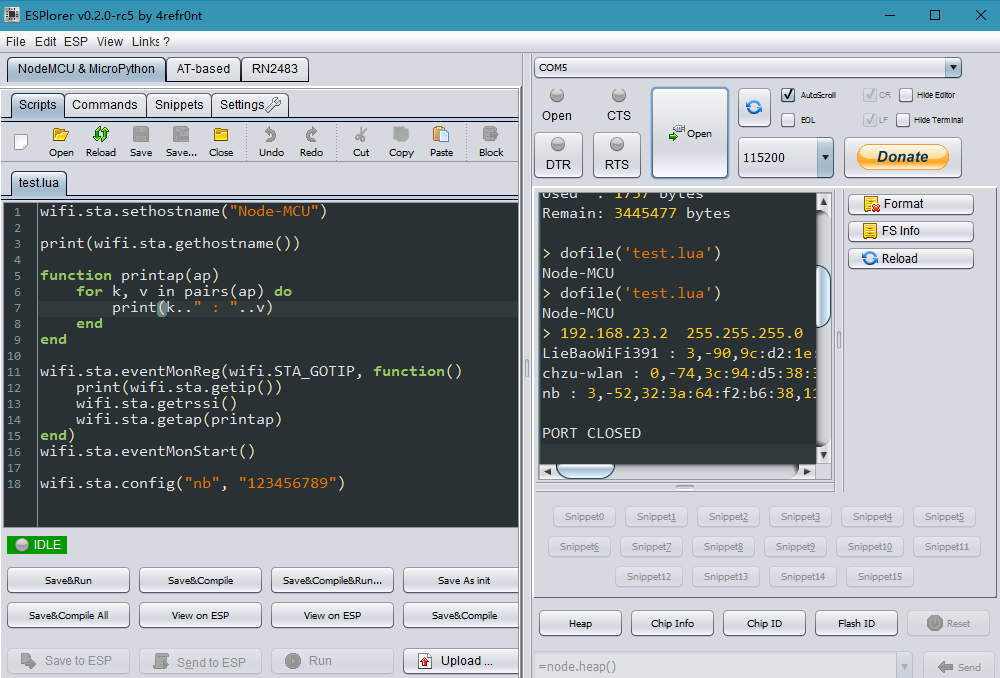Run the script with the Run button
Viewport: 1000px width, 678px height.
(332, 661)
